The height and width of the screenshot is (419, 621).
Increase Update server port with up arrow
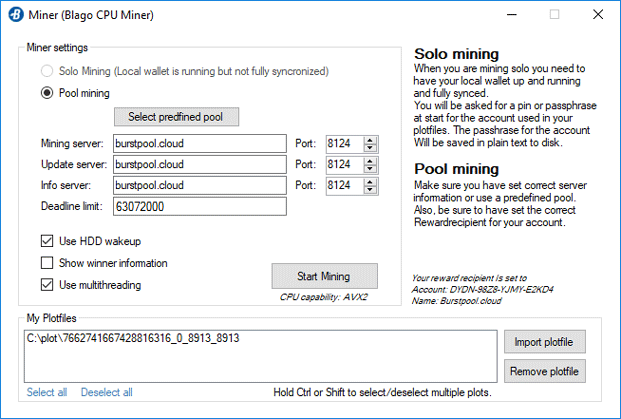tap(370, 161)
